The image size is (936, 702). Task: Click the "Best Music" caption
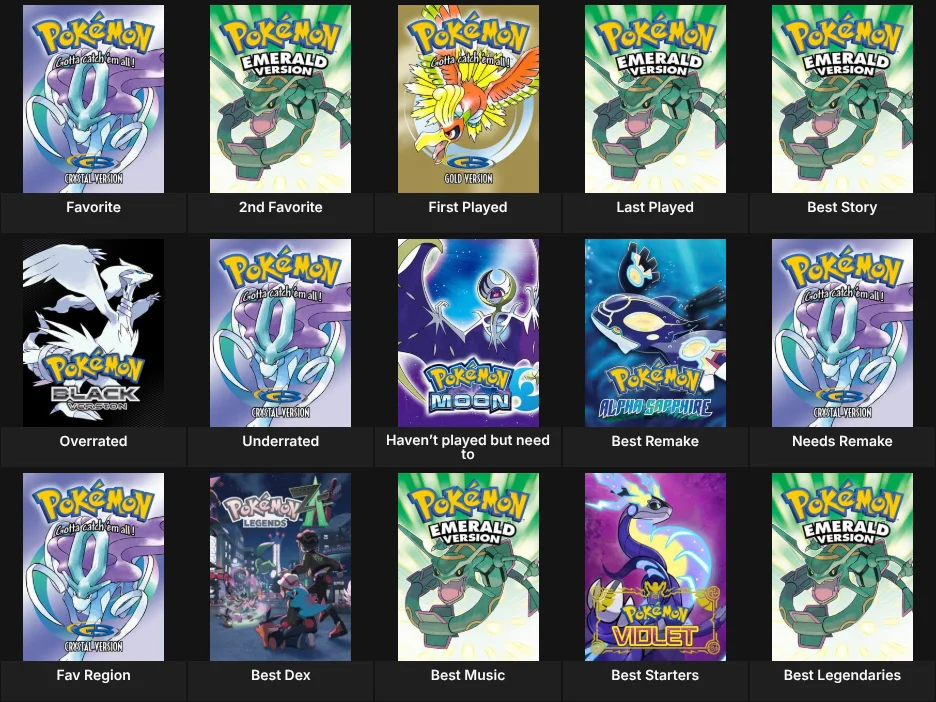click(x=468, y=675)
